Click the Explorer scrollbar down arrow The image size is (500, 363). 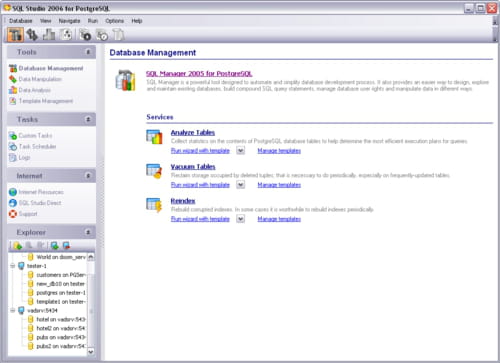point(91,352)
